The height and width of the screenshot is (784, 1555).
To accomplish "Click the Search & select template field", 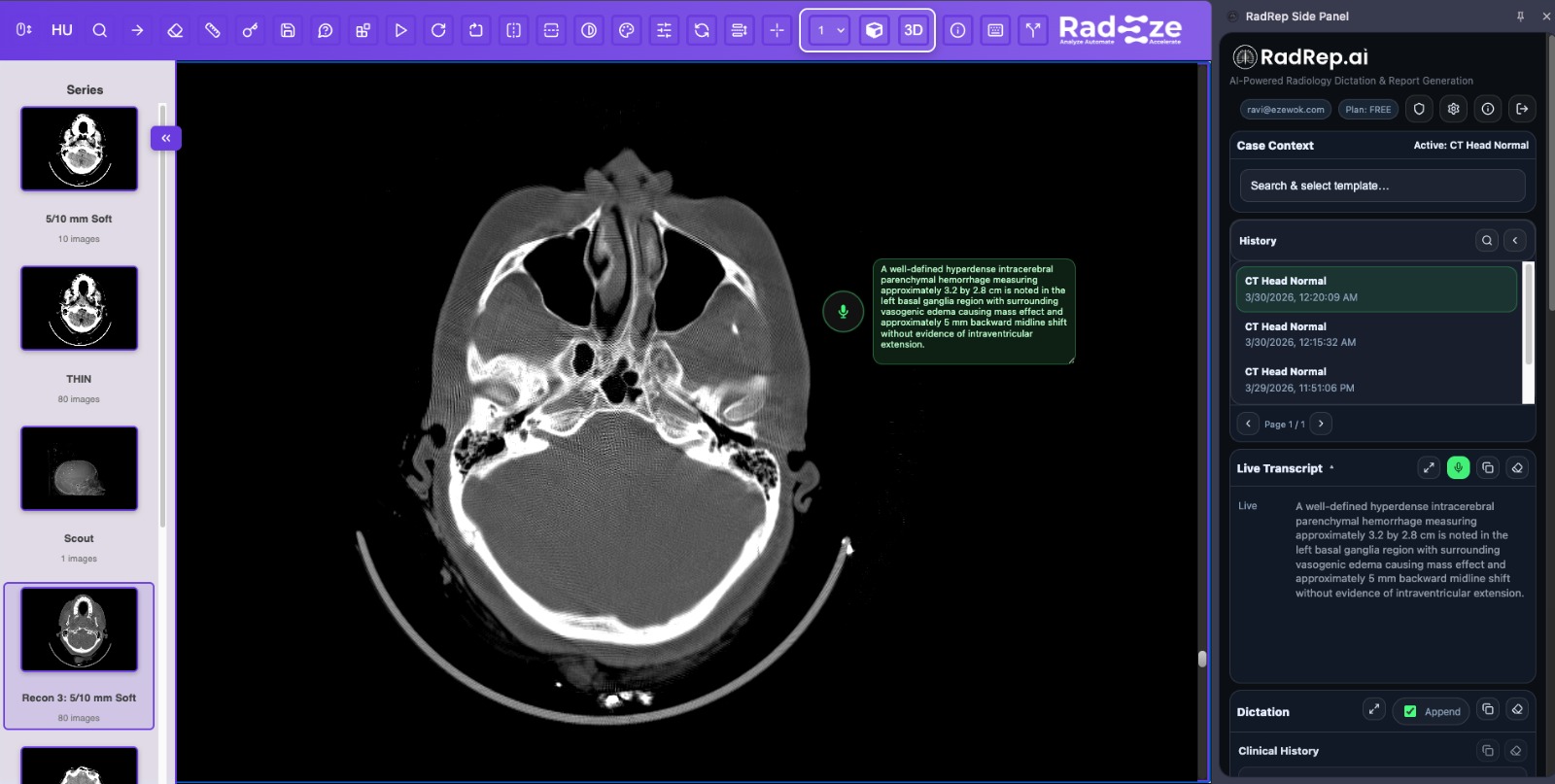I will pyautogui.click(x=1381, y=186).
